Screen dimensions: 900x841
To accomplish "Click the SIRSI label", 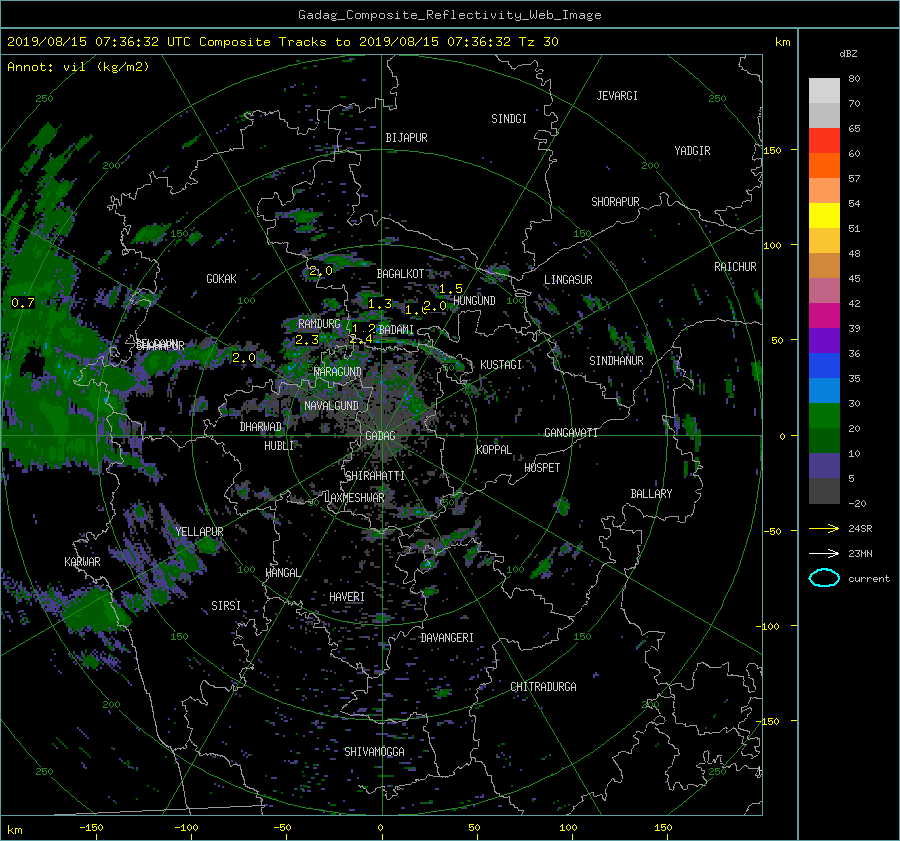I will pyautogui.click(x=226, y=606).
